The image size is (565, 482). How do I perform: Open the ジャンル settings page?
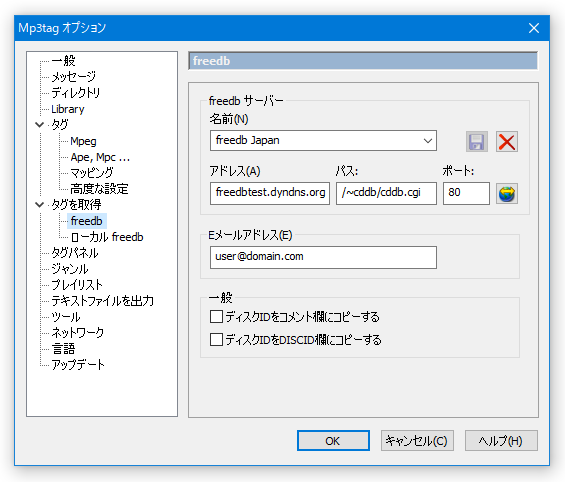[70, 269]
